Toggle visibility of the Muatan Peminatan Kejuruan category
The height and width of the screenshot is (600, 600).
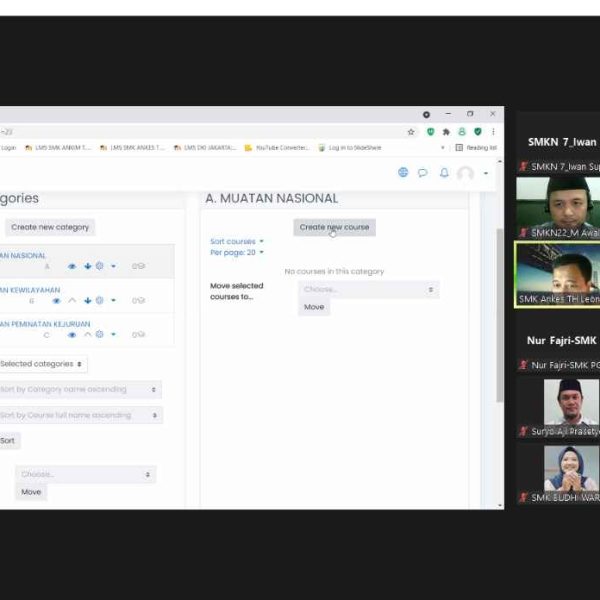click(x=72, y=335)
